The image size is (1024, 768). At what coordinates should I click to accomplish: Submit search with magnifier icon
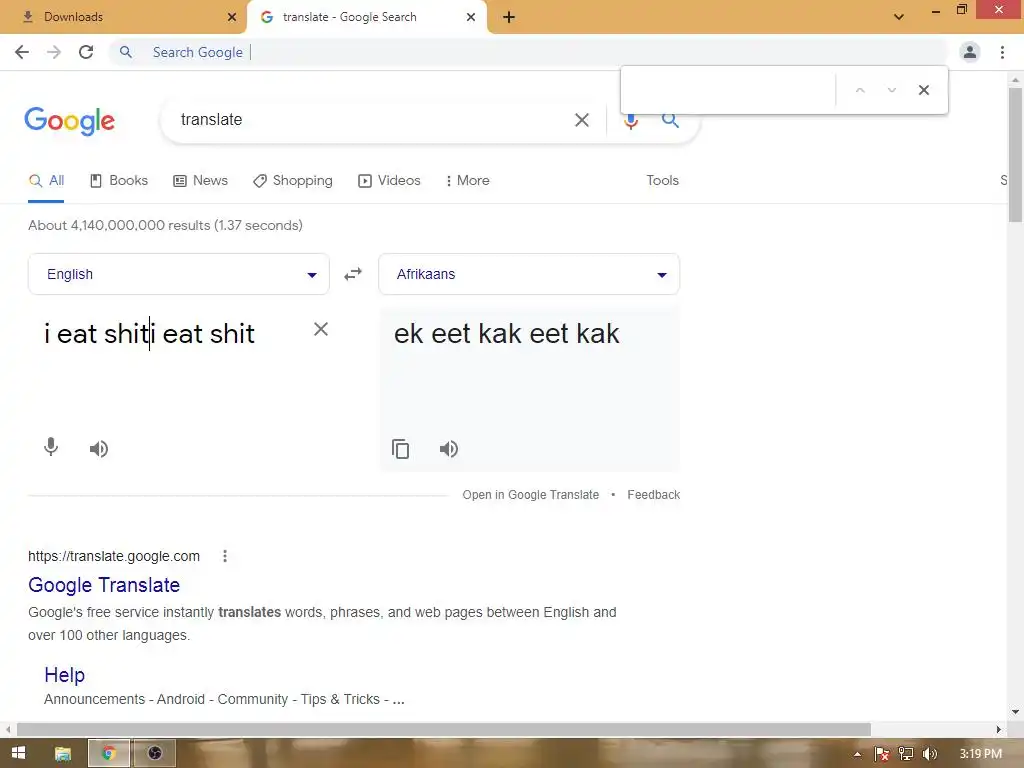click(669, 120)
